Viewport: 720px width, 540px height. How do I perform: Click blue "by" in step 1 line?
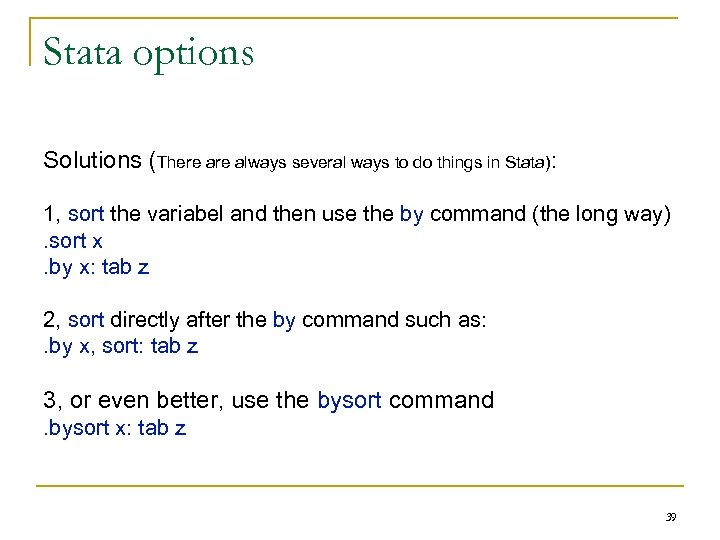point(411,215)
